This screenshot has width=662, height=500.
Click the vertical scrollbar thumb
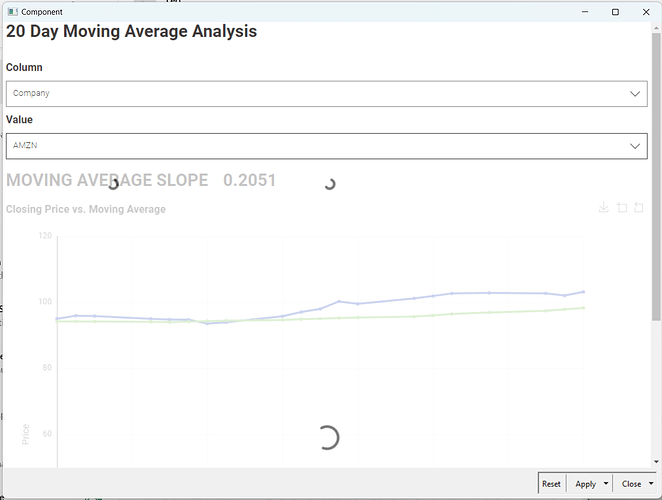coord(656,177)
